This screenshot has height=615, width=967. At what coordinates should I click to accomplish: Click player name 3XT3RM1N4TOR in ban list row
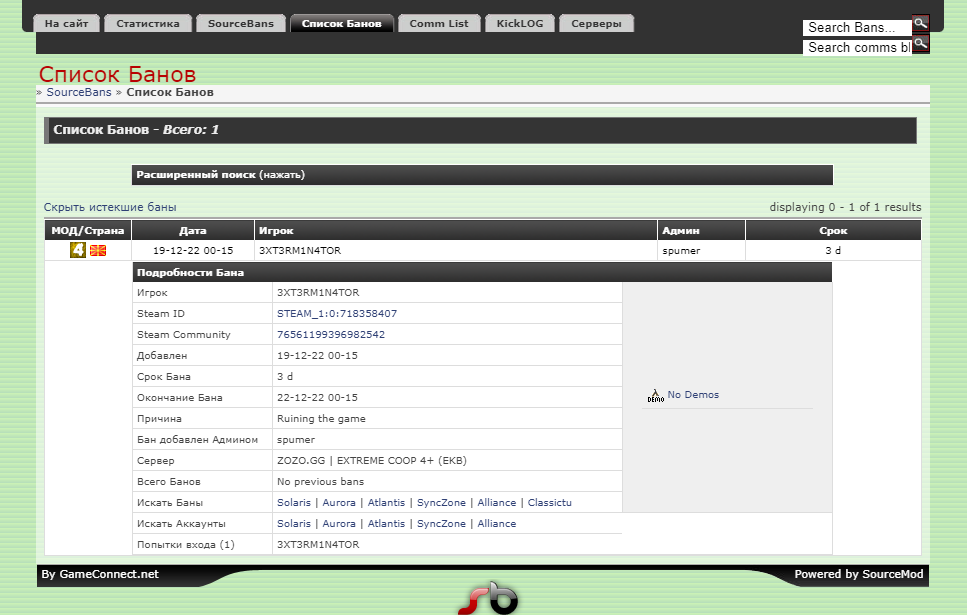coord(300,250)
